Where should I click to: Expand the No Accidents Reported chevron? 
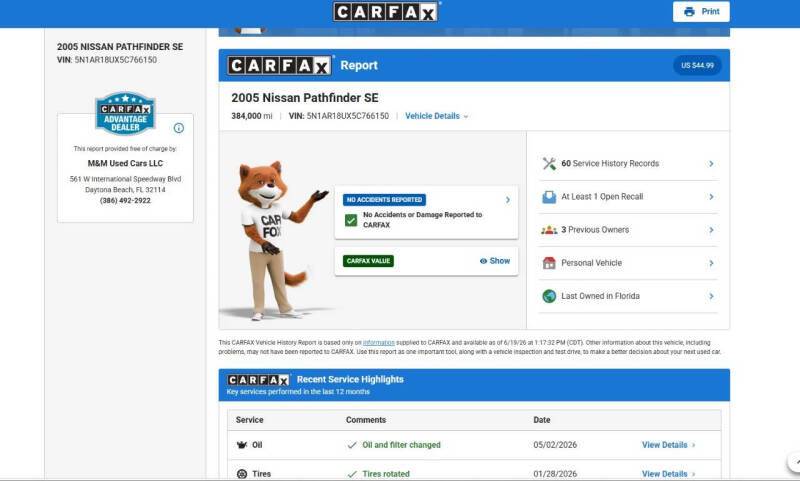point(508,200)
